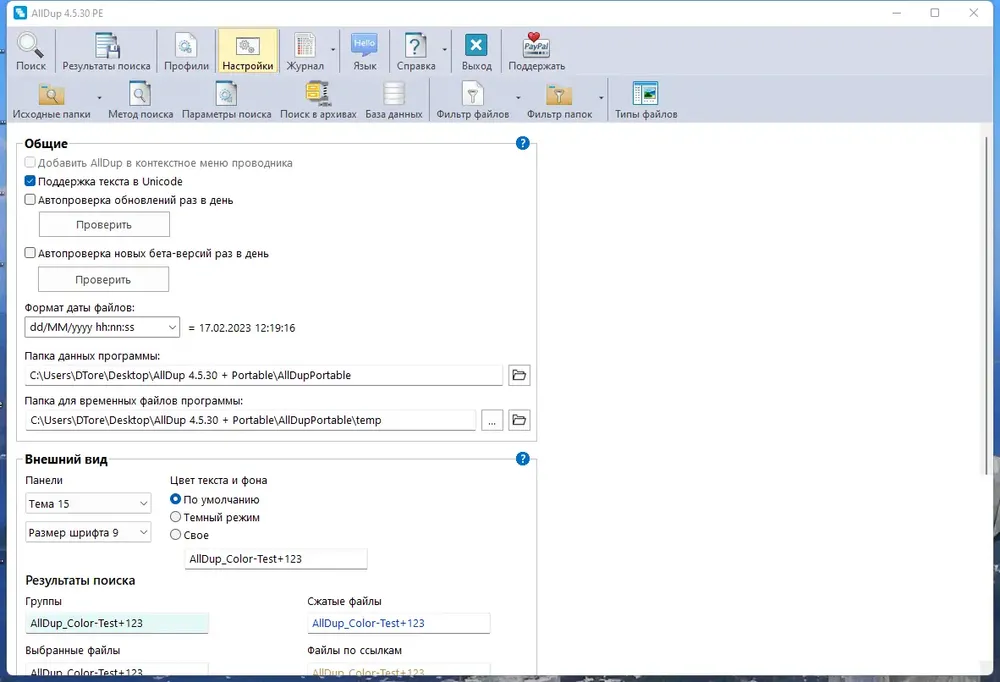The image size is (1000, 682).
Task: Click the Формат даты файлов label
Action: 80,308
